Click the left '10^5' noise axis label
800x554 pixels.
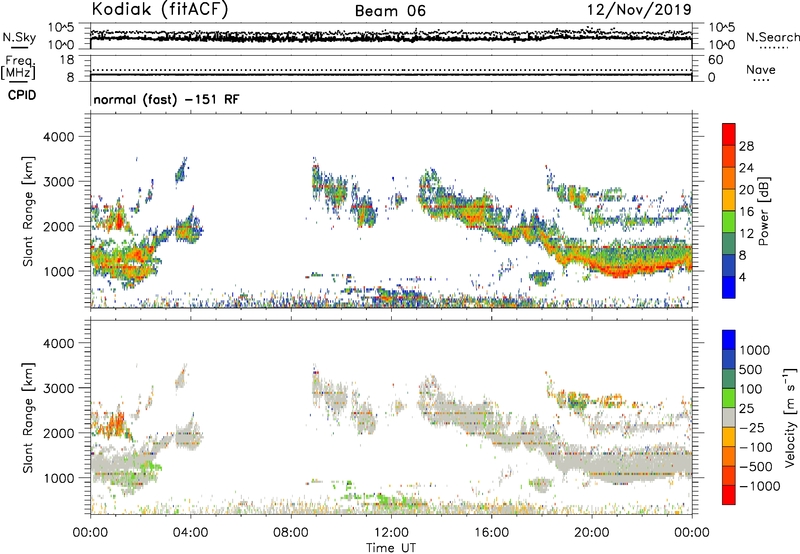(x=61, y=27)
